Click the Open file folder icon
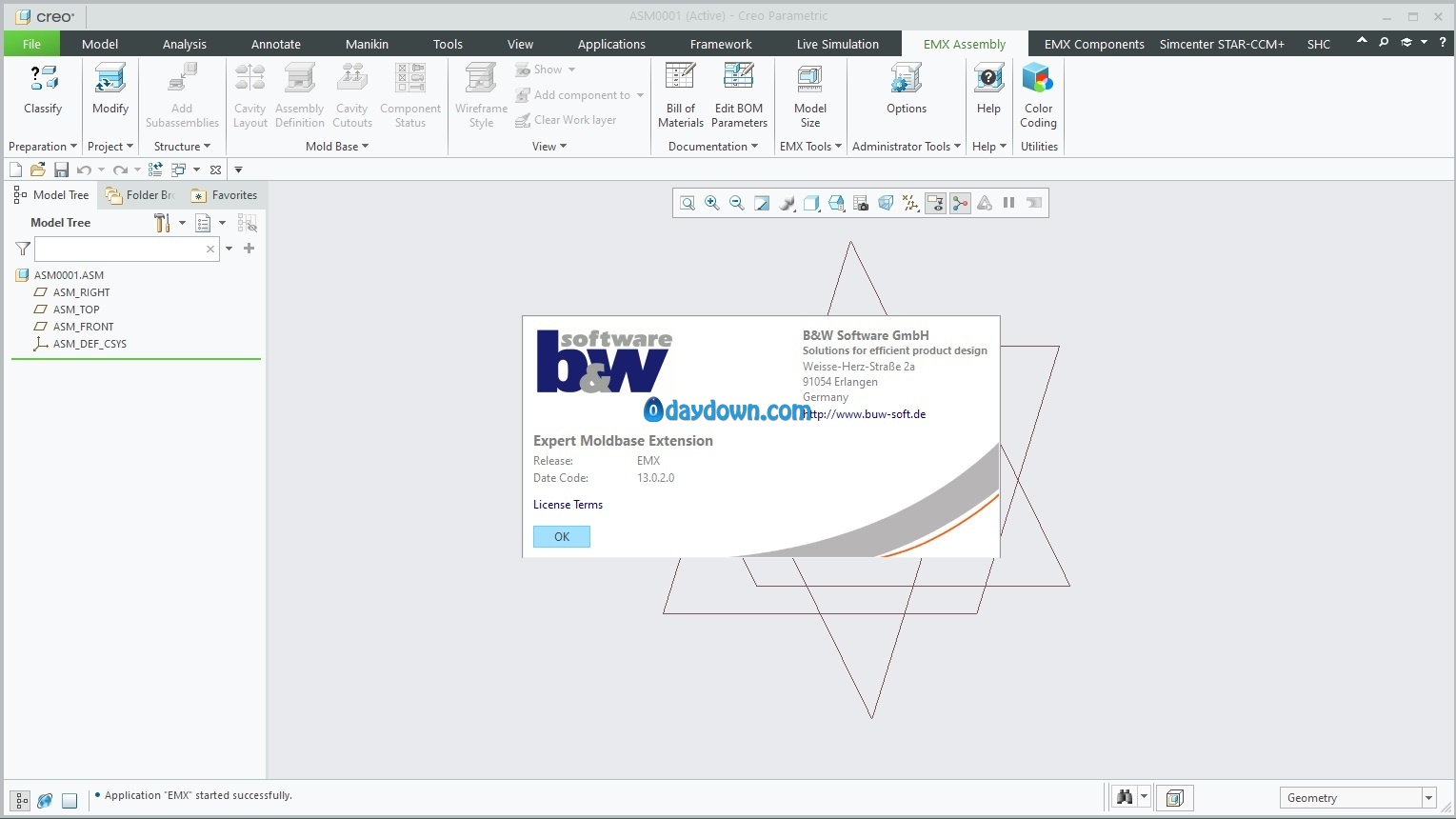This screenshot has width=1456, height=819. (38, 170)
